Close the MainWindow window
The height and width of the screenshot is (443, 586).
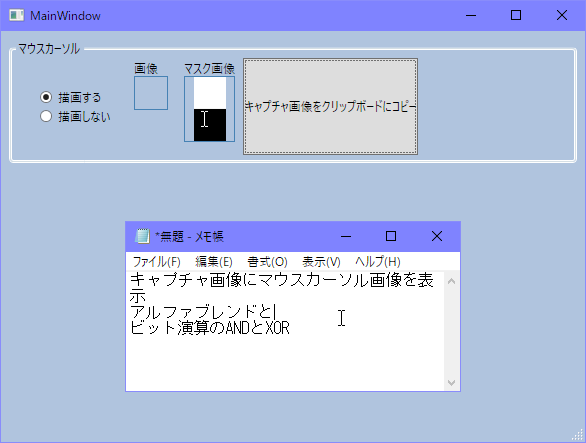click(562, 15)
